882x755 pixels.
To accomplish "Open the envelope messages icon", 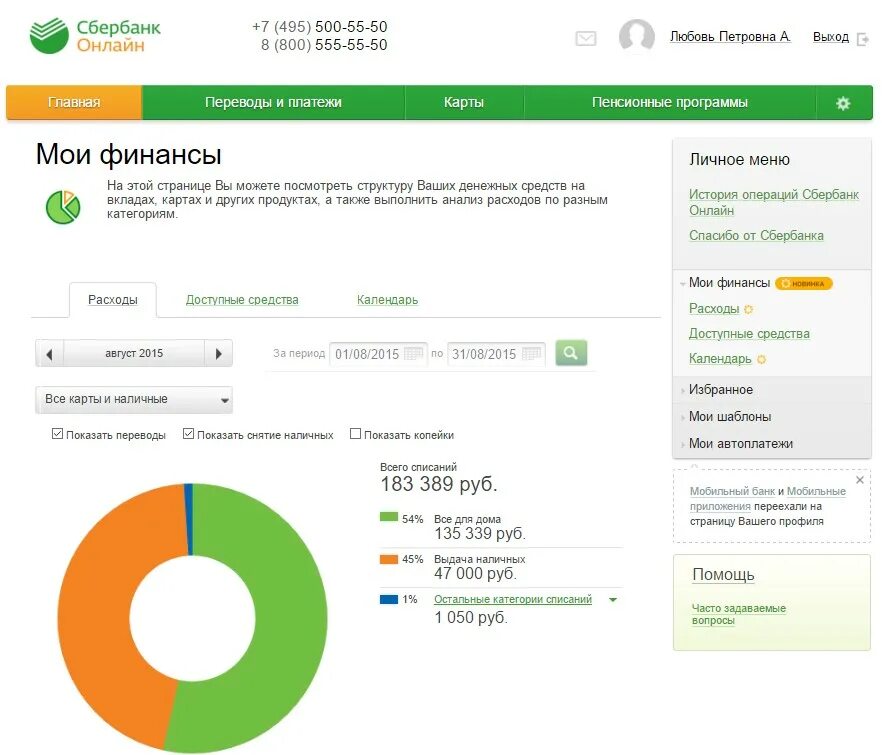I will (x=585, y=38).
